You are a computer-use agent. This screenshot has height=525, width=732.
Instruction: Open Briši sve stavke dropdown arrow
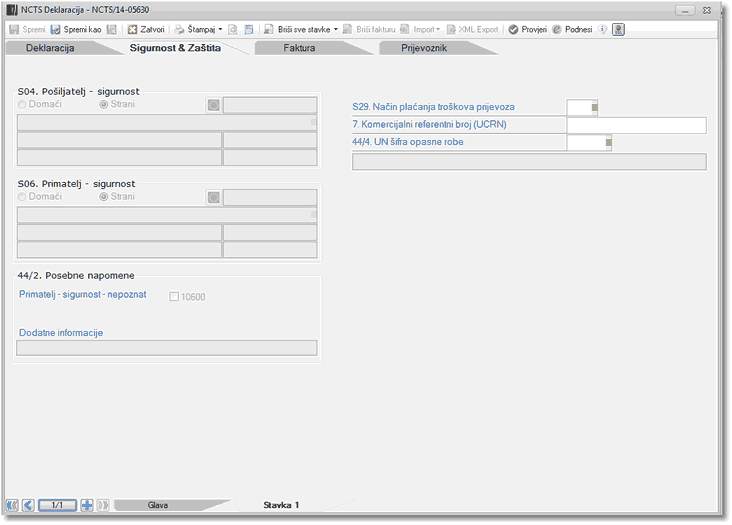coord(336,29)
